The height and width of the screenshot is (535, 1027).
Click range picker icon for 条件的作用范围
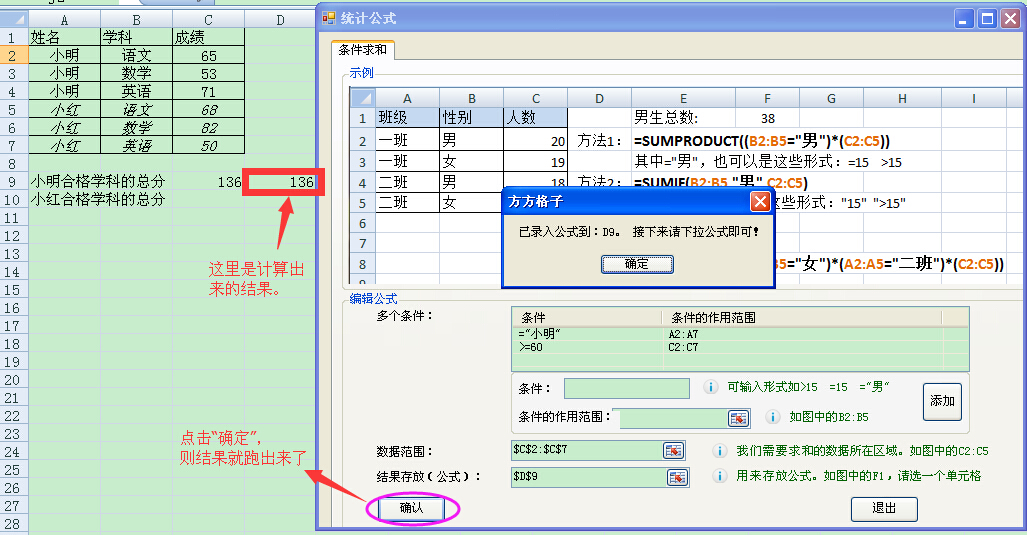click(738, 418)
